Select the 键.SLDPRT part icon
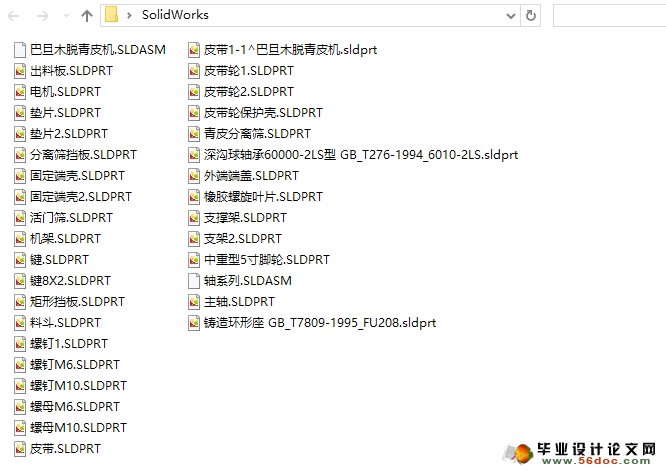 pyautogui.click(x=20, y=260)
